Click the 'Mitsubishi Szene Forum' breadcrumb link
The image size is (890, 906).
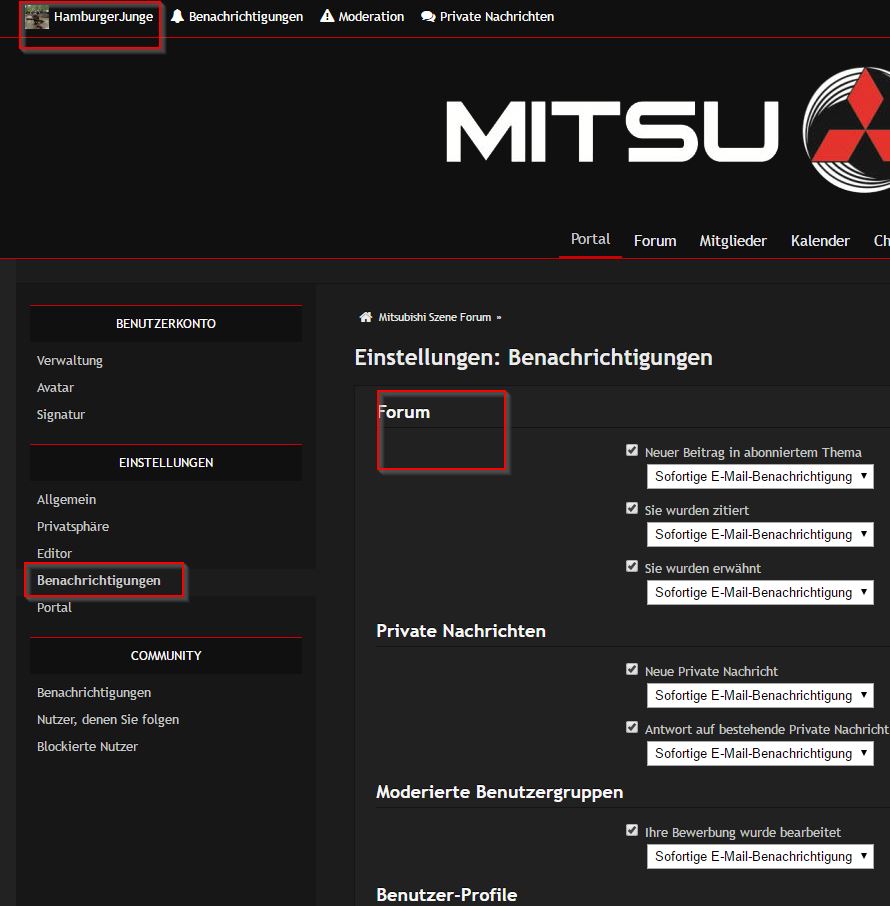[x=435, y=318]
